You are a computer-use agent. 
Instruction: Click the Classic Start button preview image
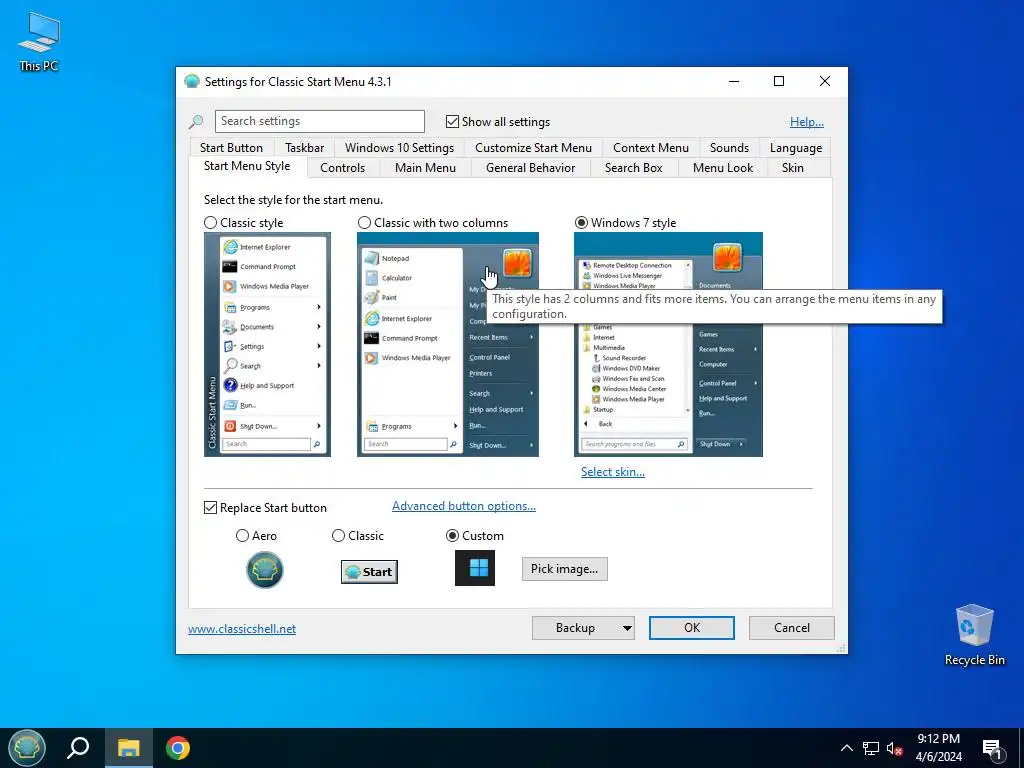(369, 571)
